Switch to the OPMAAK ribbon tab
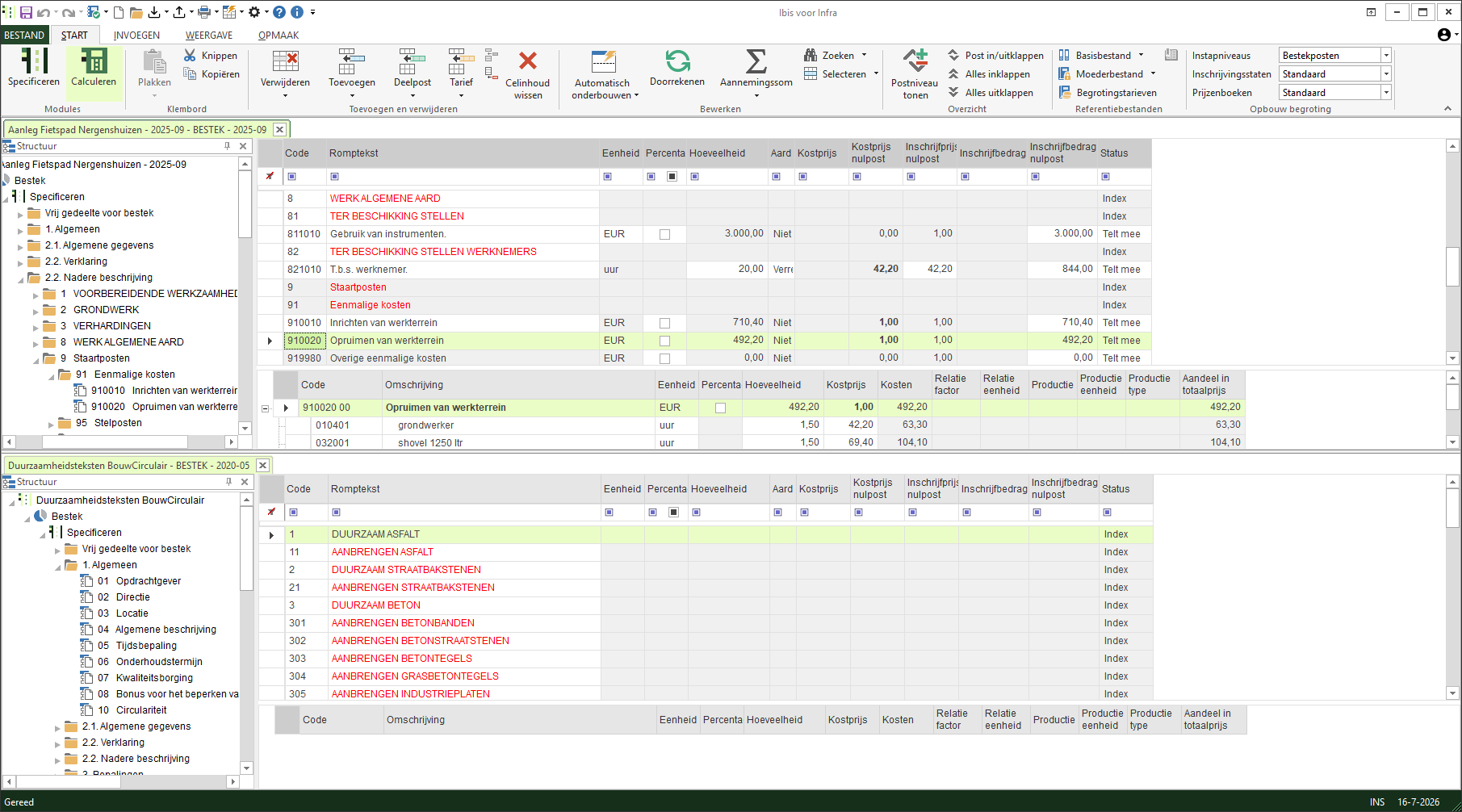Viewport: 1462px width, 812px height. point(279,35)
